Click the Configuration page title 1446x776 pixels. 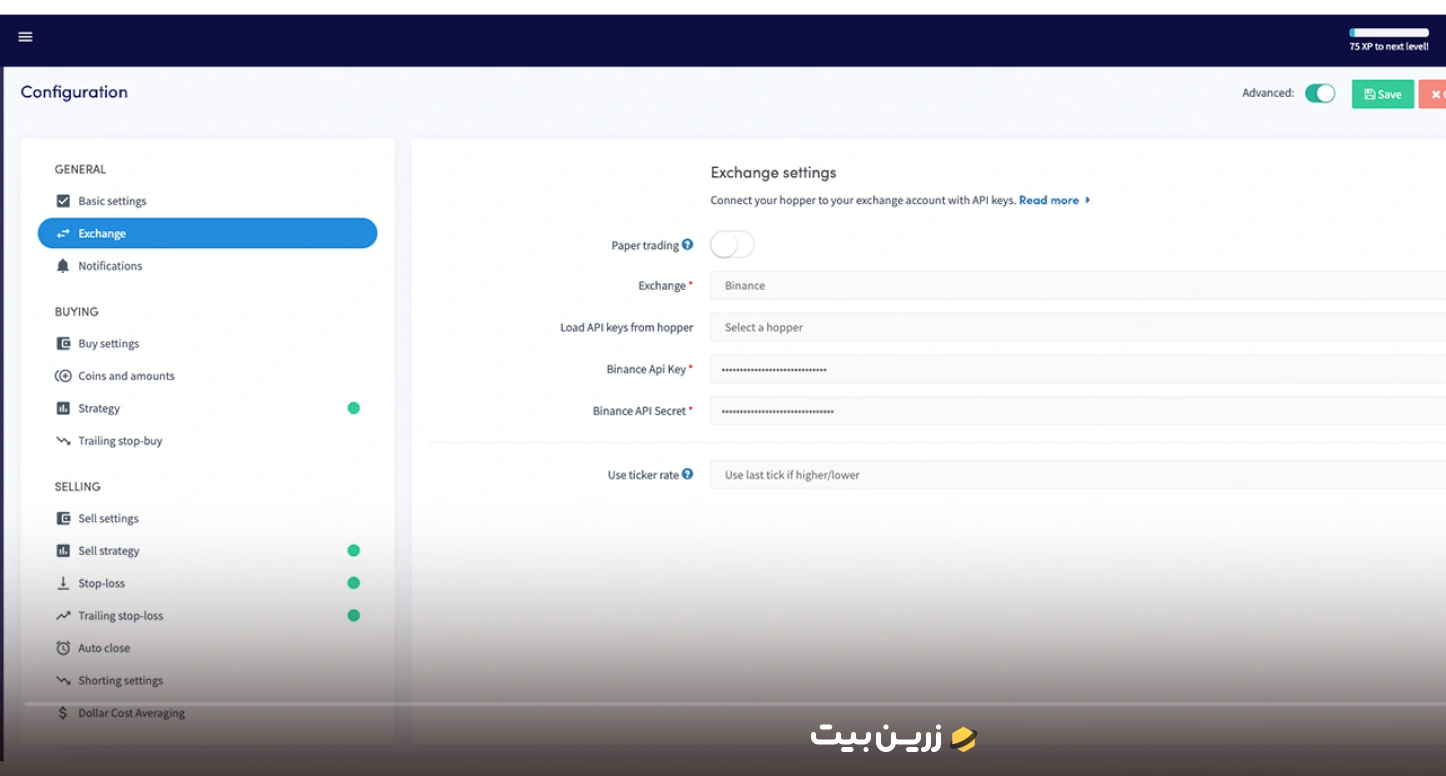[74, 92]
